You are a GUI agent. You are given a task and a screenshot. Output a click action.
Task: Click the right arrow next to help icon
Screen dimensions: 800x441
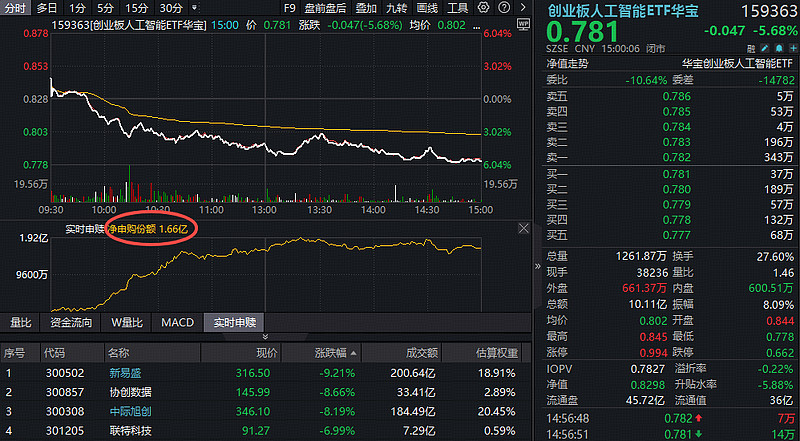point(522,8)
